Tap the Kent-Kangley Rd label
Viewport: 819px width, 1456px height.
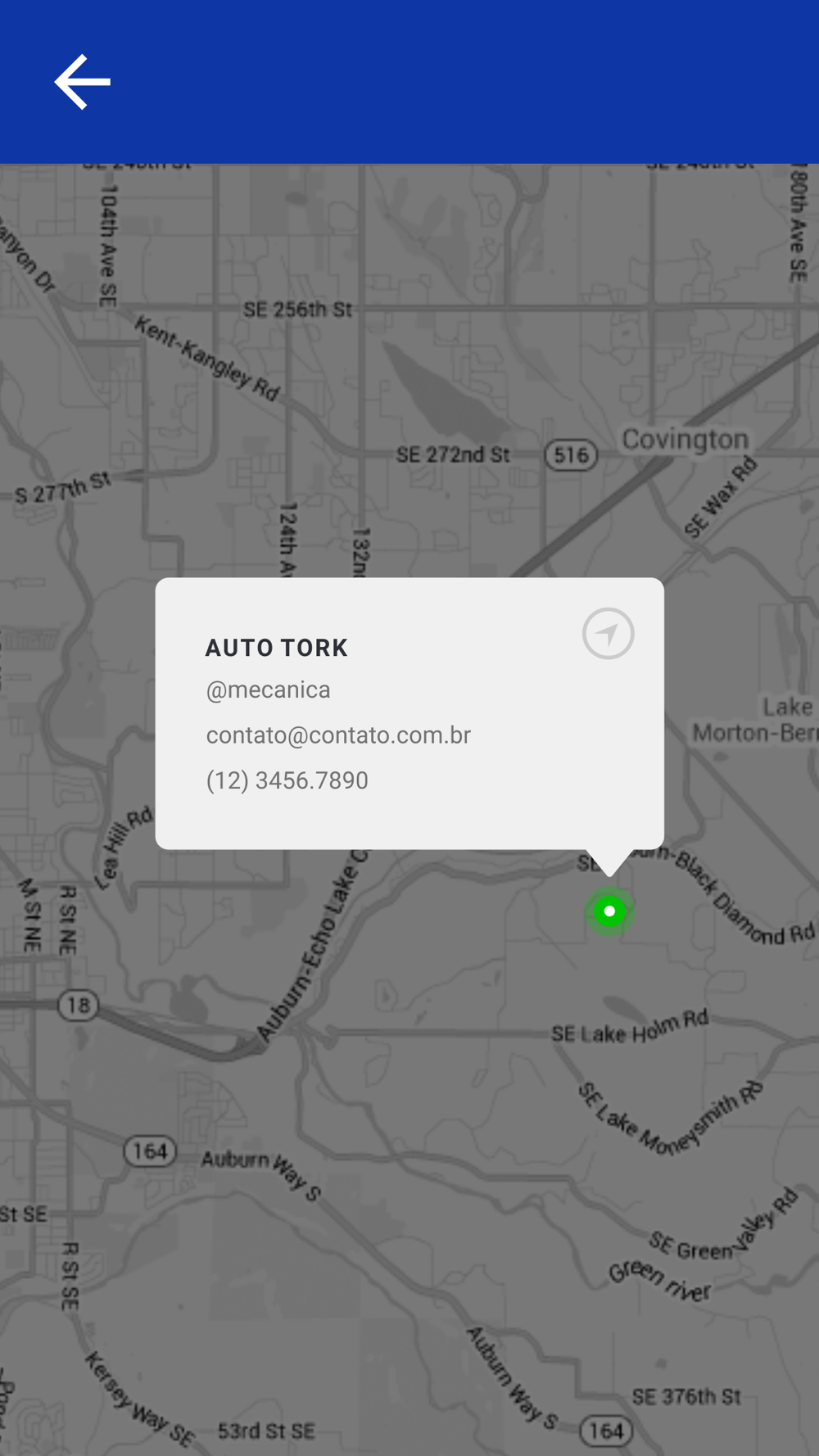coord(207,359)
